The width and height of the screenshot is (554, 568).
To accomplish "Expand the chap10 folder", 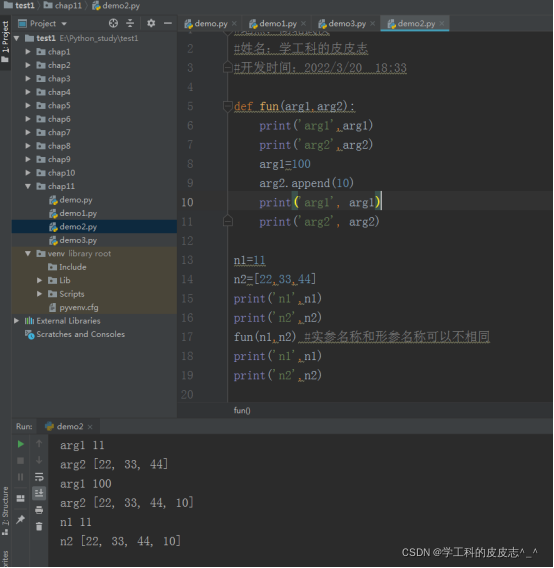I will pyautogui.click(x=28, y=173).
